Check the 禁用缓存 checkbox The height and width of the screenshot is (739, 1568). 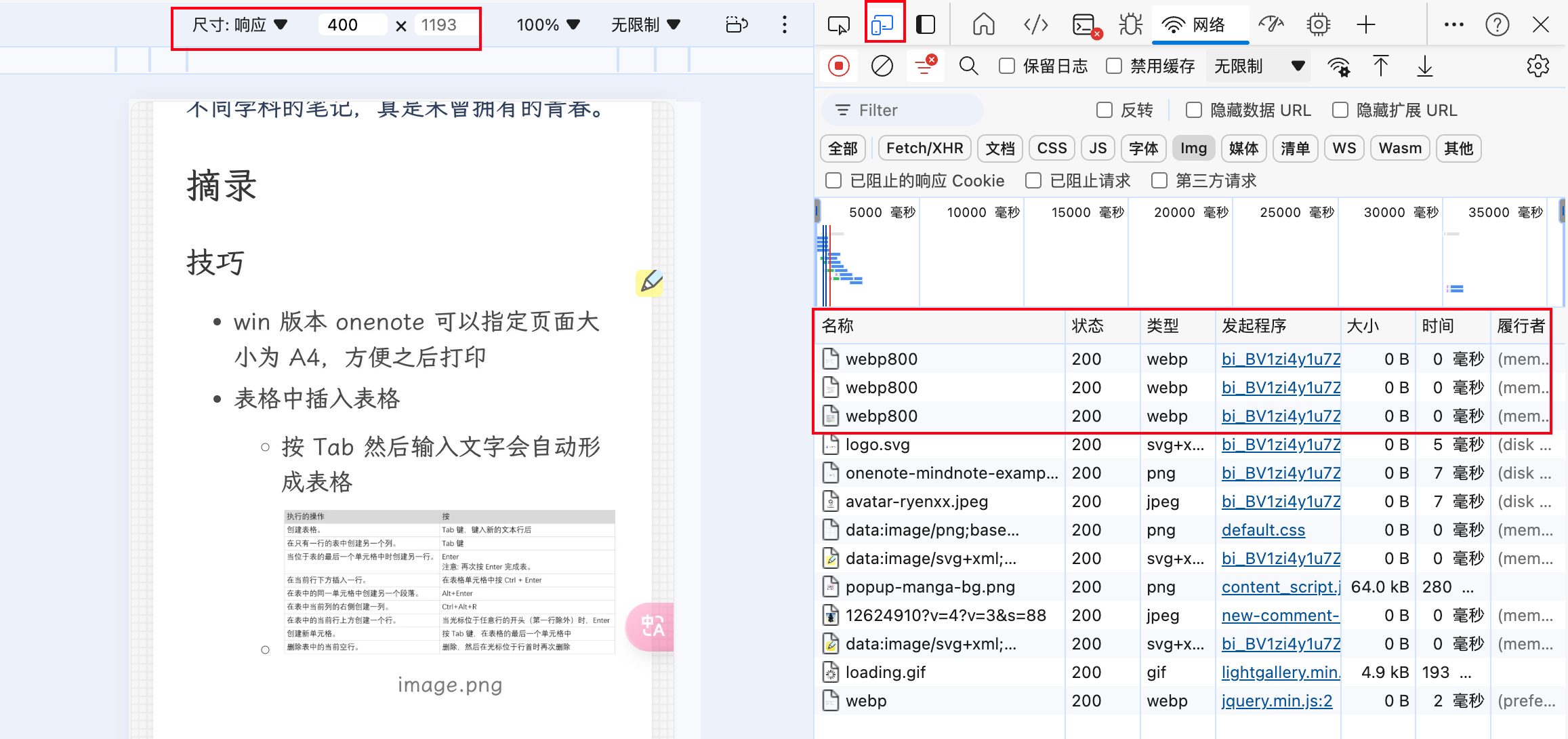pos(1114,66)
